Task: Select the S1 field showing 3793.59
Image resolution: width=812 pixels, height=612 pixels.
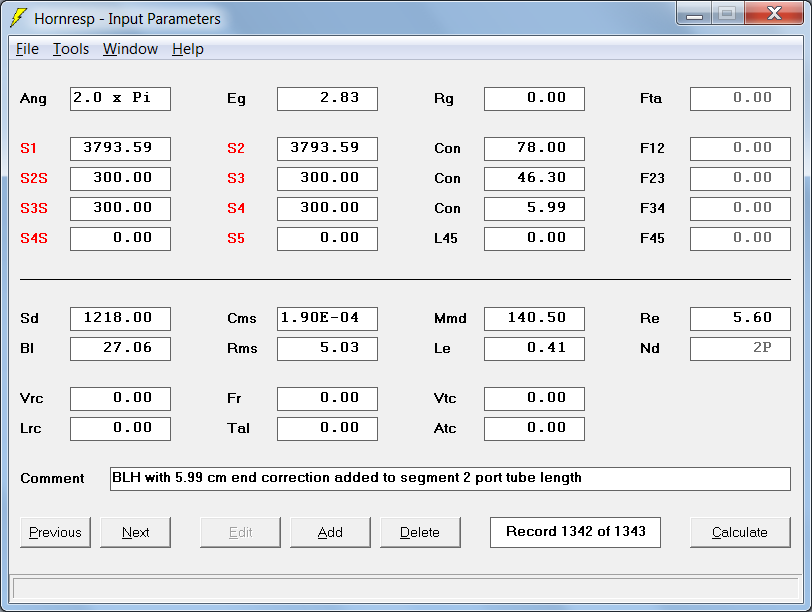Action: point(120,149)
